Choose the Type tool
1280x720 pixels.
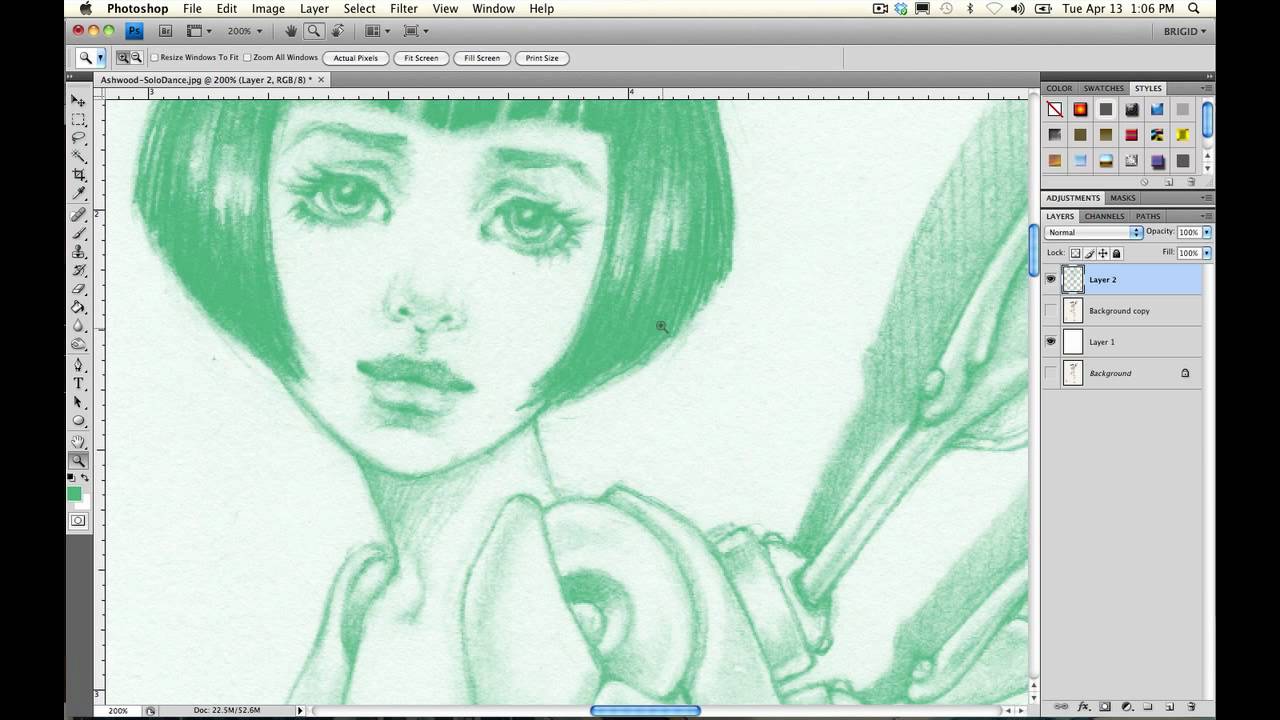(79, 383)
